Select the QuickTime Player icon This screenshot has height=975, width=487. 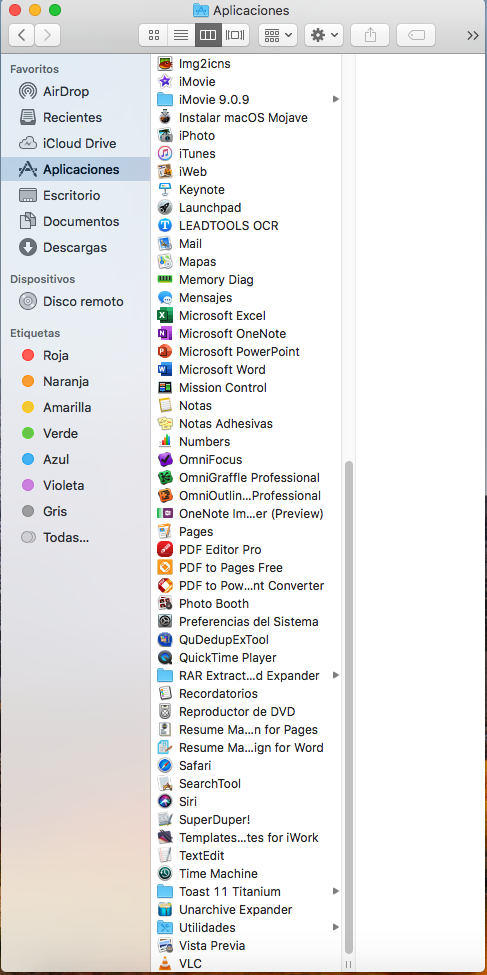pos(165,657)
